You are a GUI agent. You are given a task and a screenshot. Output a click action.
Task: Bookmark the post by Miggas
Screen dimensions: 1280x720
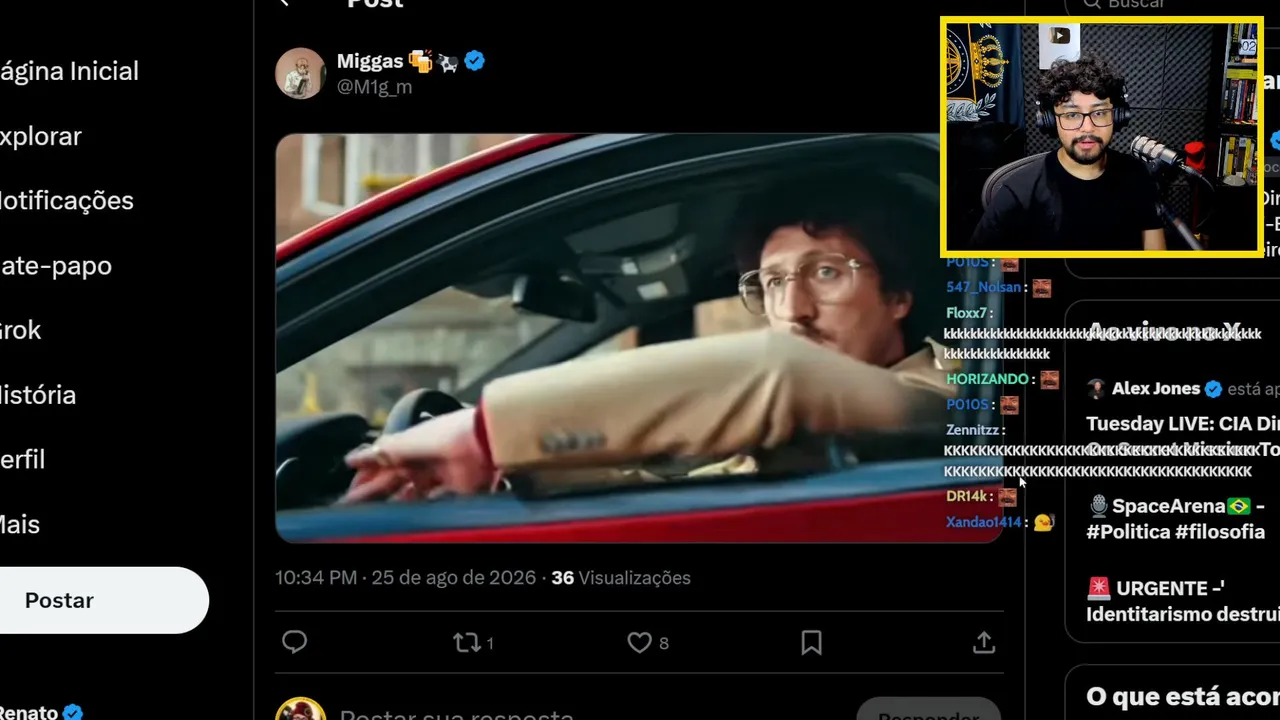point(811,642)
